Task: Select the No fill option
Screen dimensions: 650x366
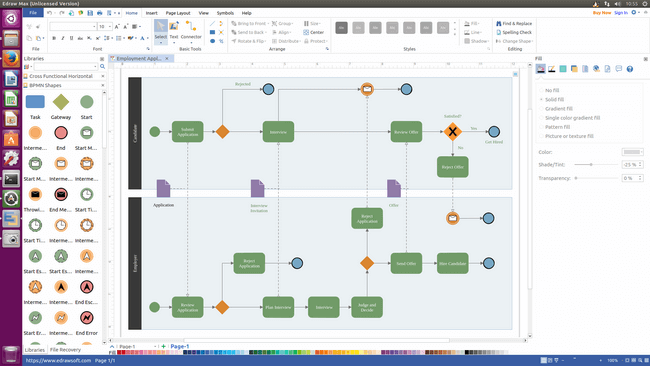Action: [x=549, y=90]
